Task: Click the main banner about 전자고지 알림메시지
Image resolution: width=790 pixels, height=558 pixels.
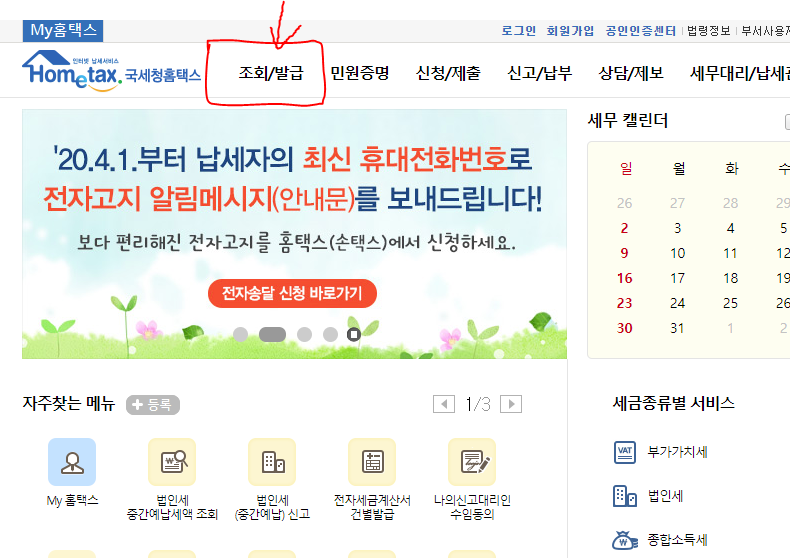Action: tap(294, 234)
